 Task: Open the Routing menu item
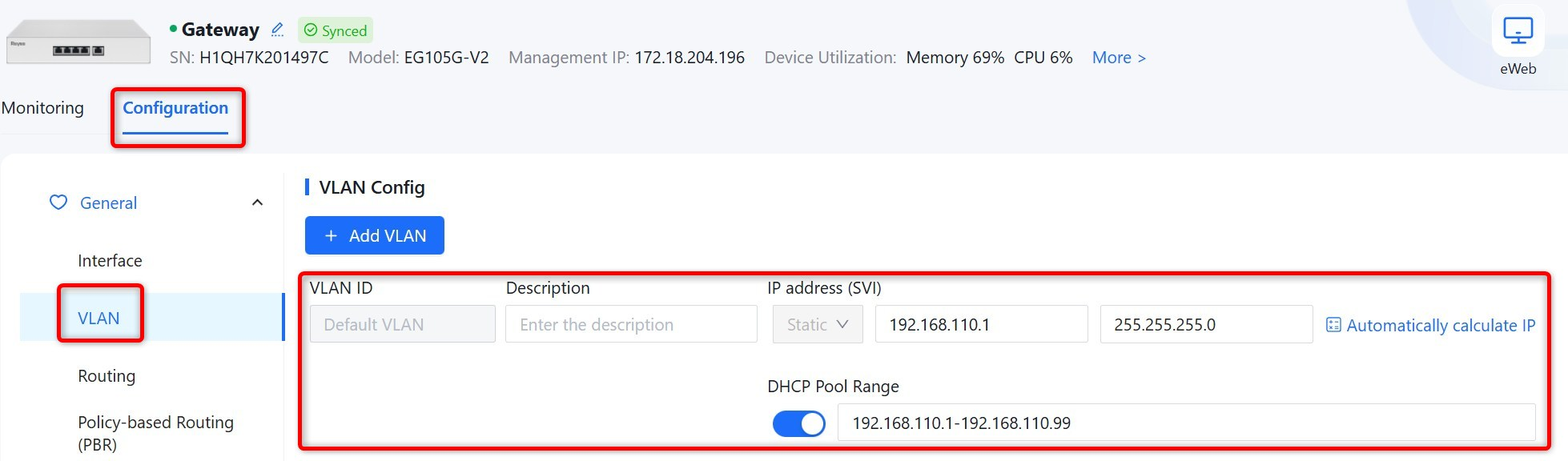pos(107,376)
